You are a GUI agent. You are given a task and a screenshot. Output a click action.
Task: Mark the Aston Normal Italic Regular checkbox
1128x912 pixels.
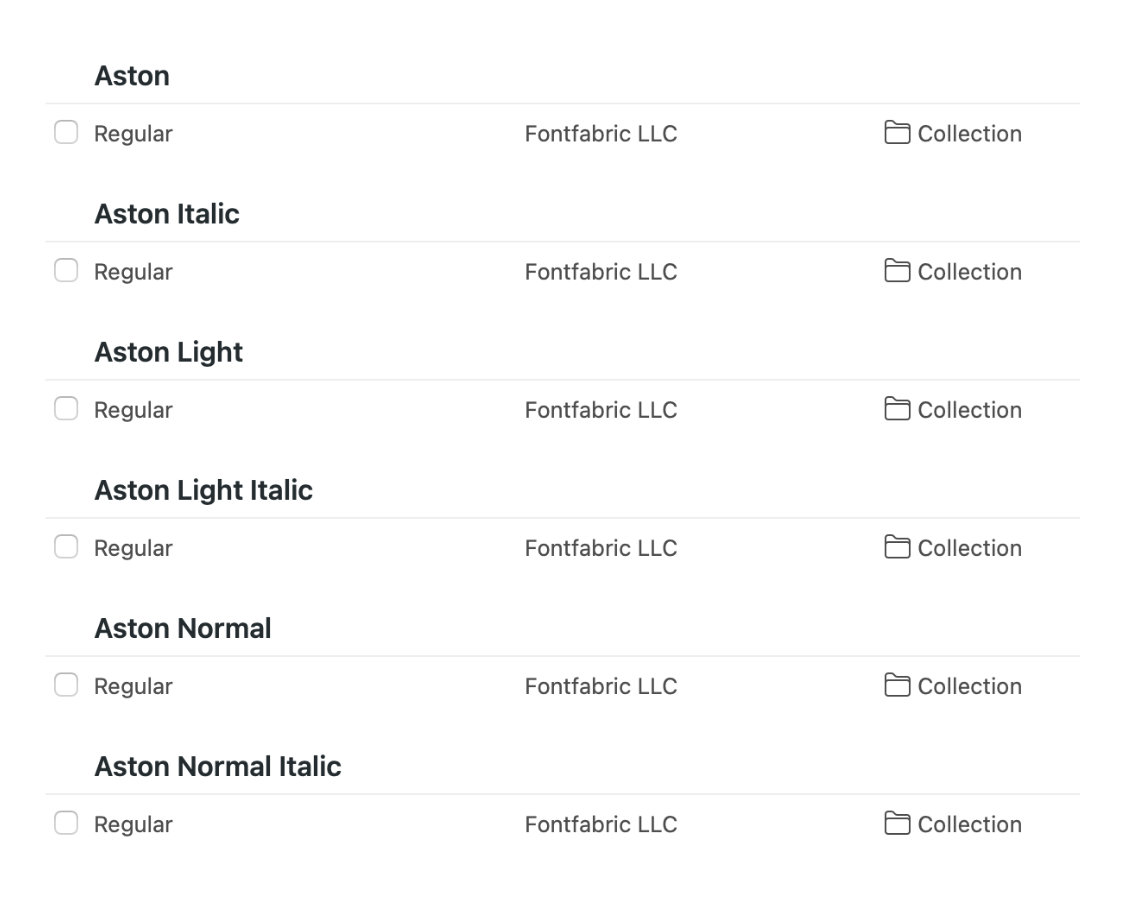click(x=66, y=822)
